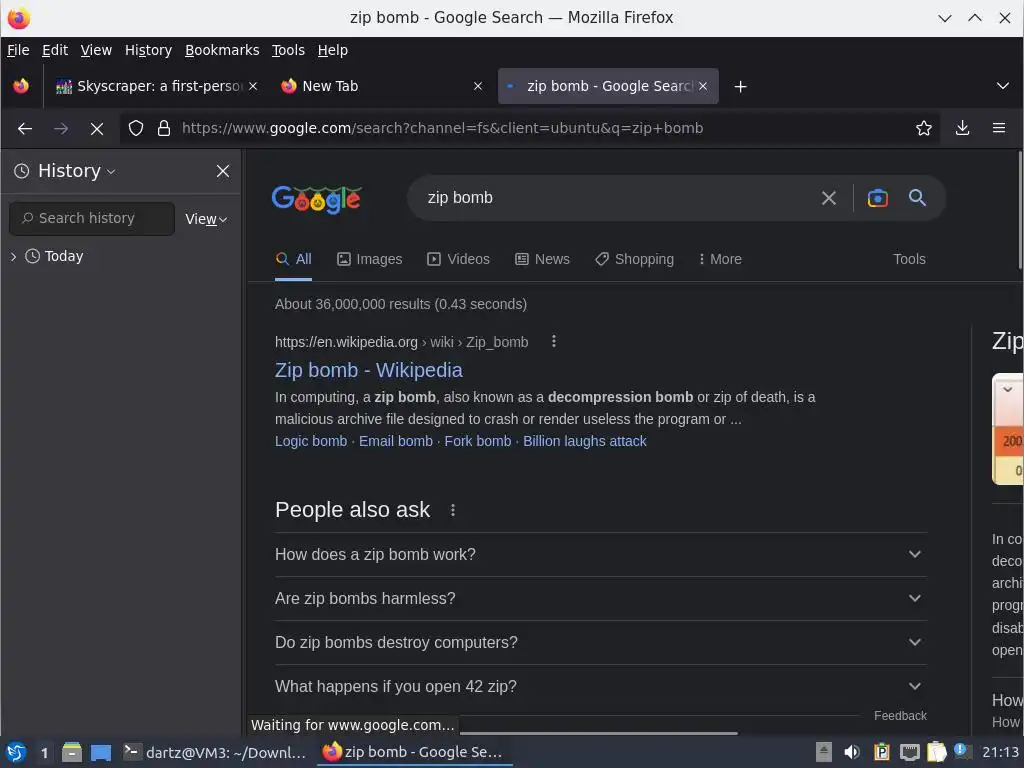Open the View sort dropdown in history
Screen dimensions: 1024x768
point(206,219)
